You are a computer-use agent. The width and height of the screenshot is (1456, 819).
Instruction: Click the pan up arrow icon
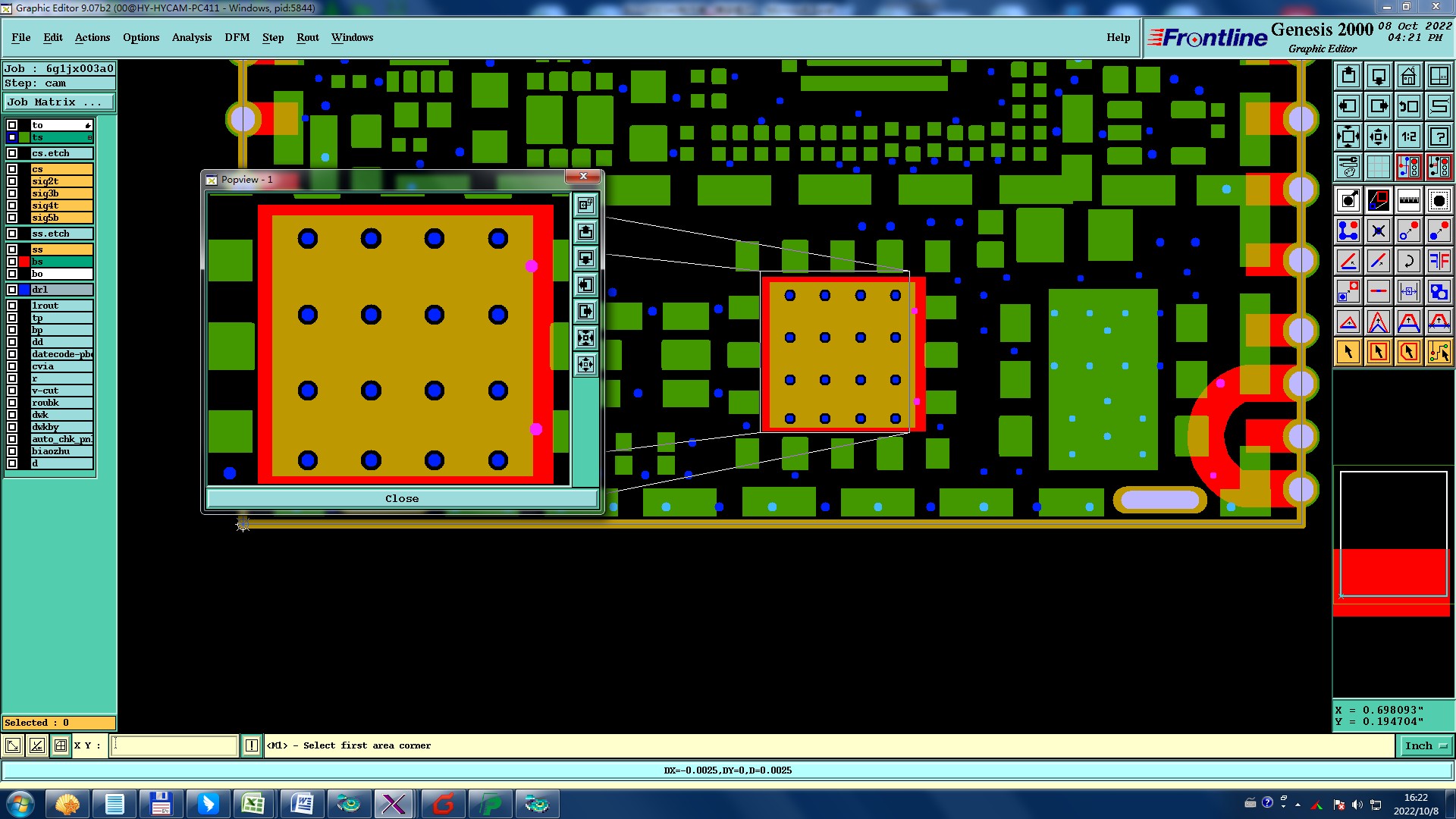tap(1348, 76)
